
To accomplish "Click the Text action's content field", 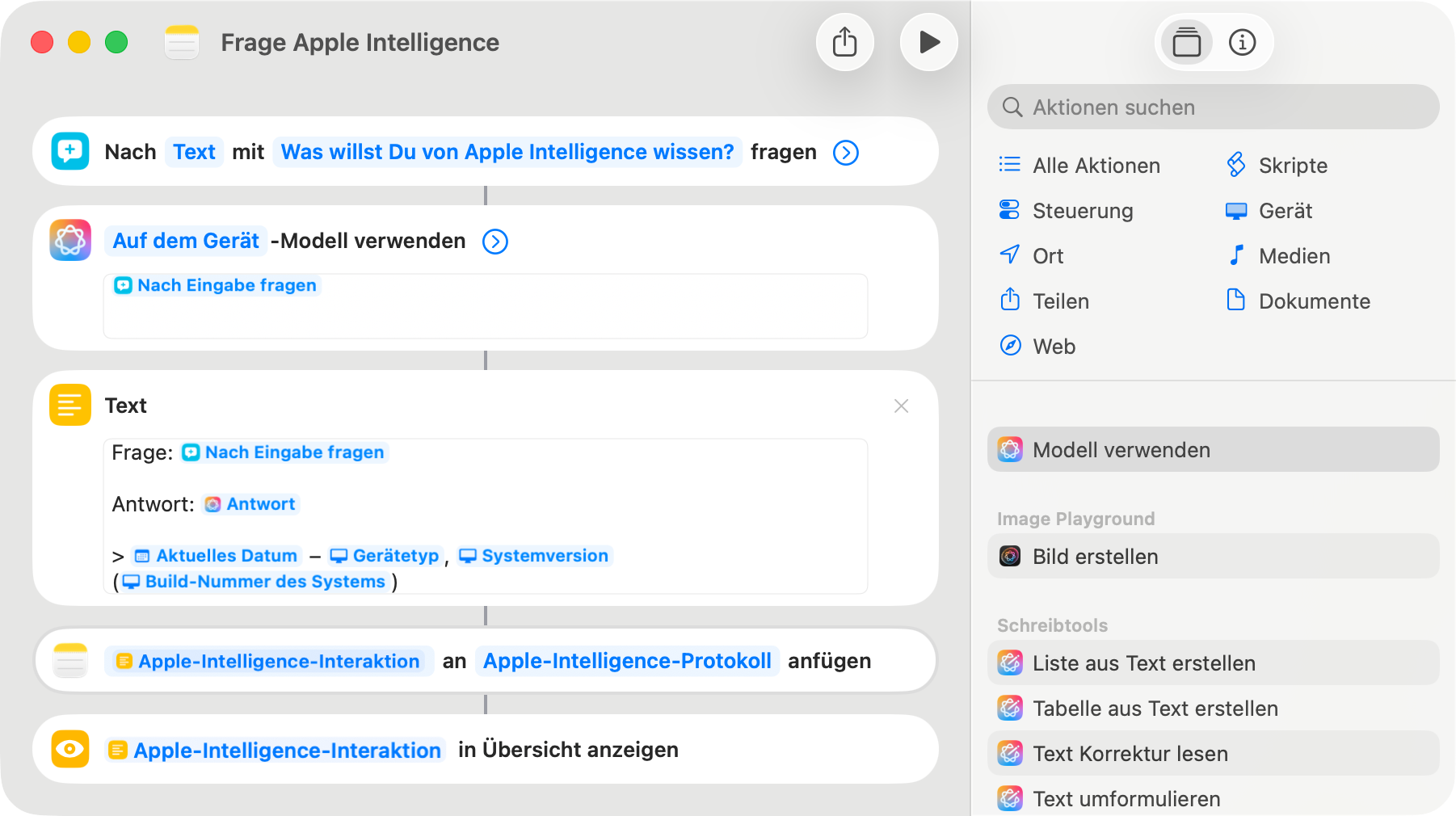I will coord(486,516).
